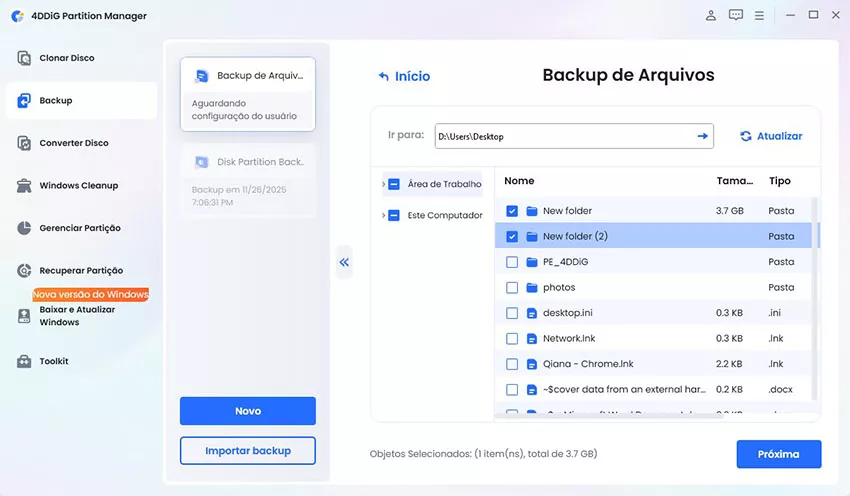Check the Qiana - Chrome.lnk checkbox

[512, 364]
